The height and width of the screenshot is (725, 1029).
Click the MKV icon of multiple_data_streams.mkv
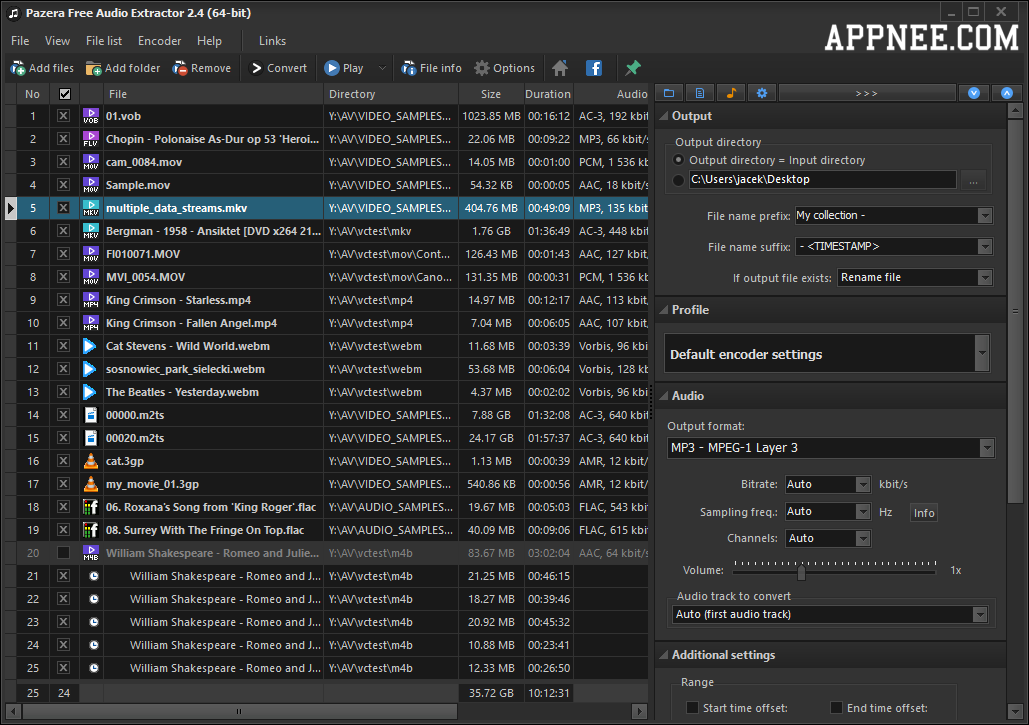click(91, 208)
